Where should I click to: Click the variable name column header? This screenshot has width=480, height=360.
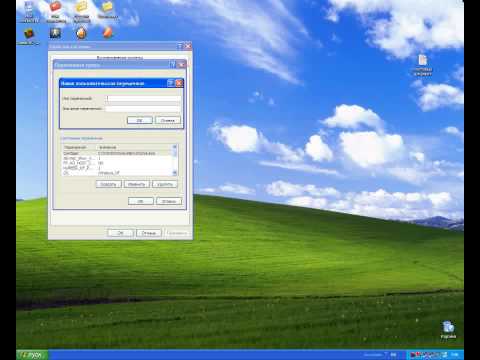click(x=80, y=147)
